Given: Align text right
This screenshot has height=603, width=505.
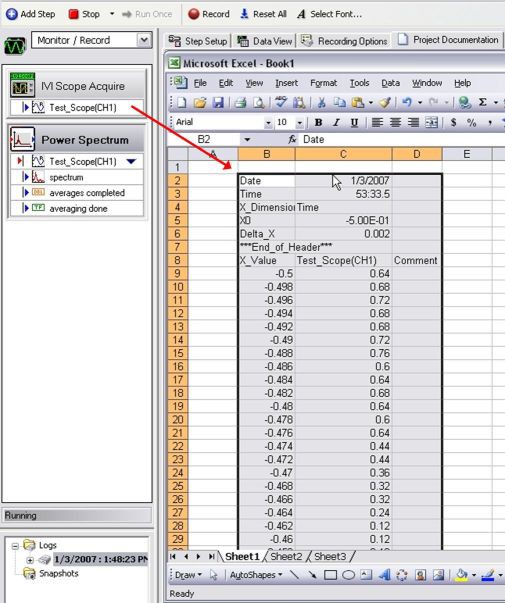Looking at the screenshot, I should 413,123.
